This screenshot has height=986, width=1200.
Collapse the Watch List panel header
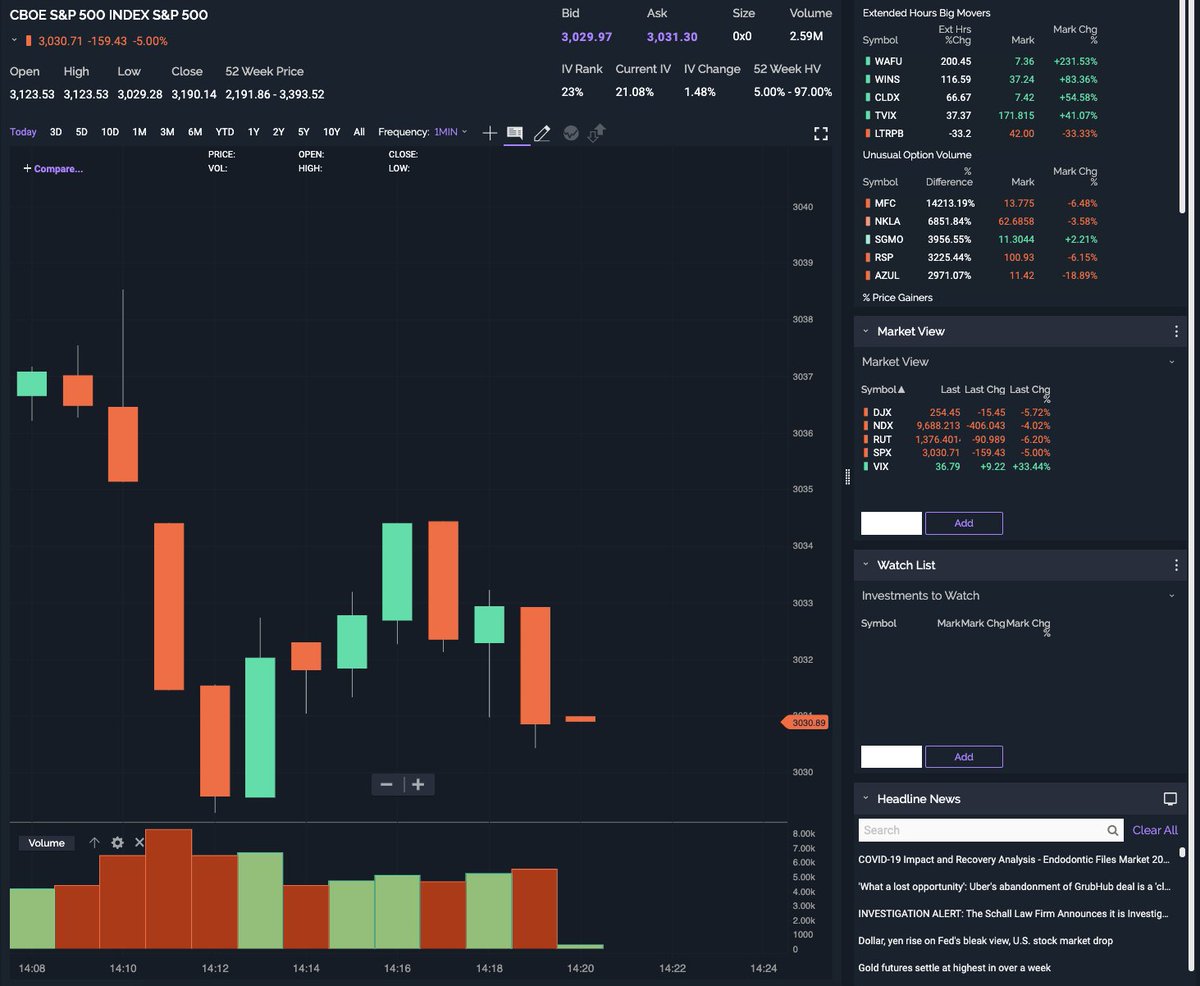tap(866, 565)
